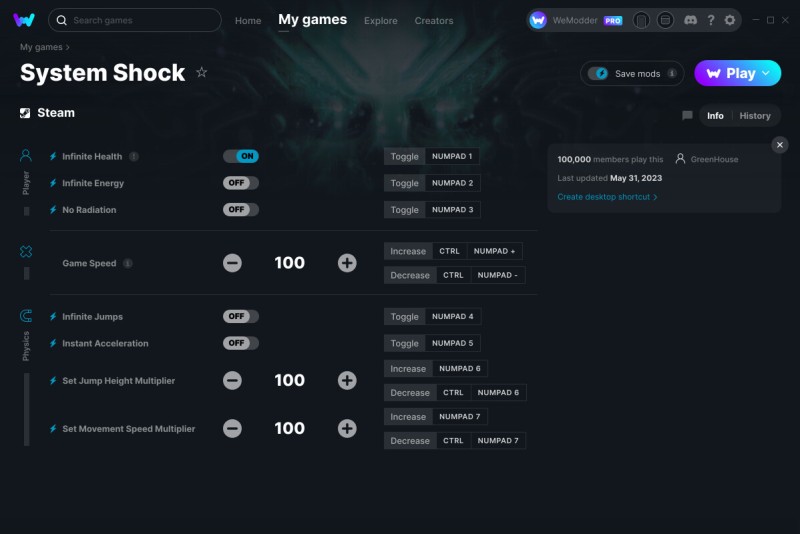Click My games breadcrumb chevron
800x534 pixels.
point(67,47)
